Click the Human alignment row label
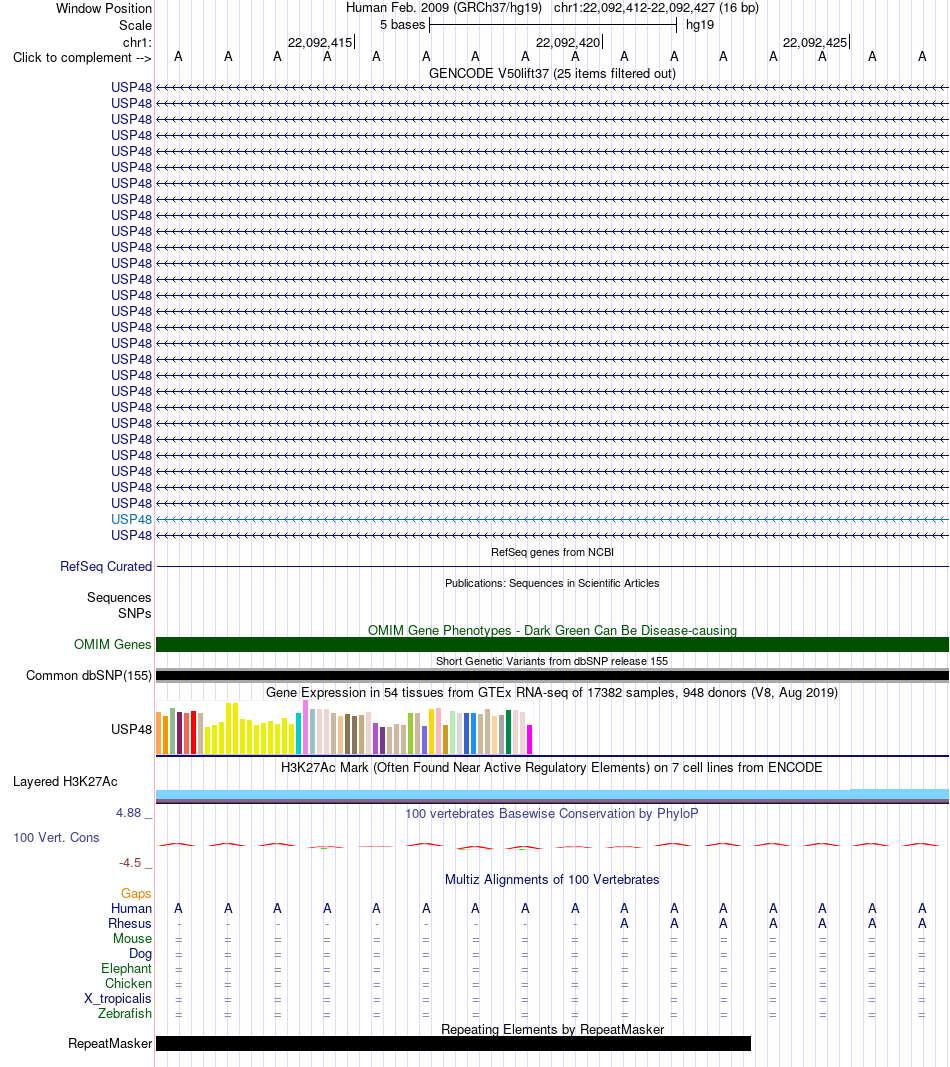This screenshot has width=950, height=1067. pos(131,908)
